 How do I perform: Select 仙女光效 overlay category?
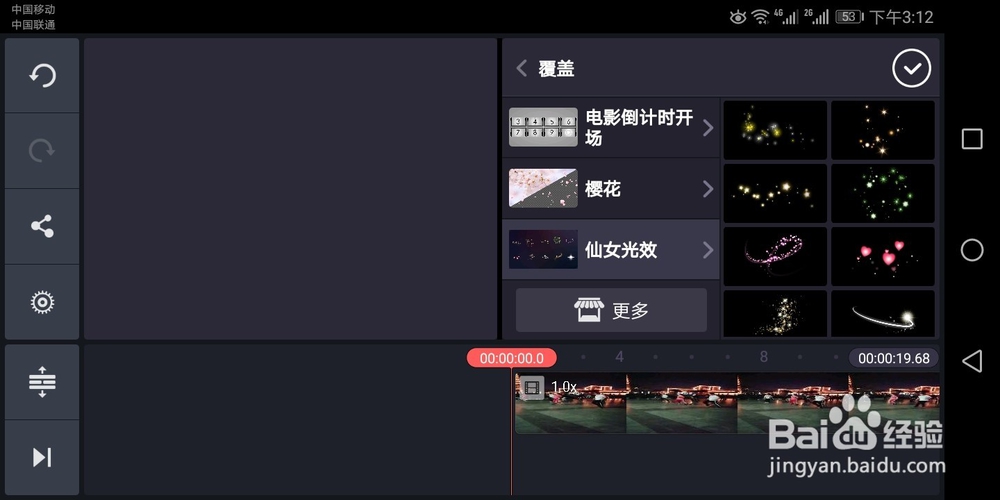[x=611, y=250]
